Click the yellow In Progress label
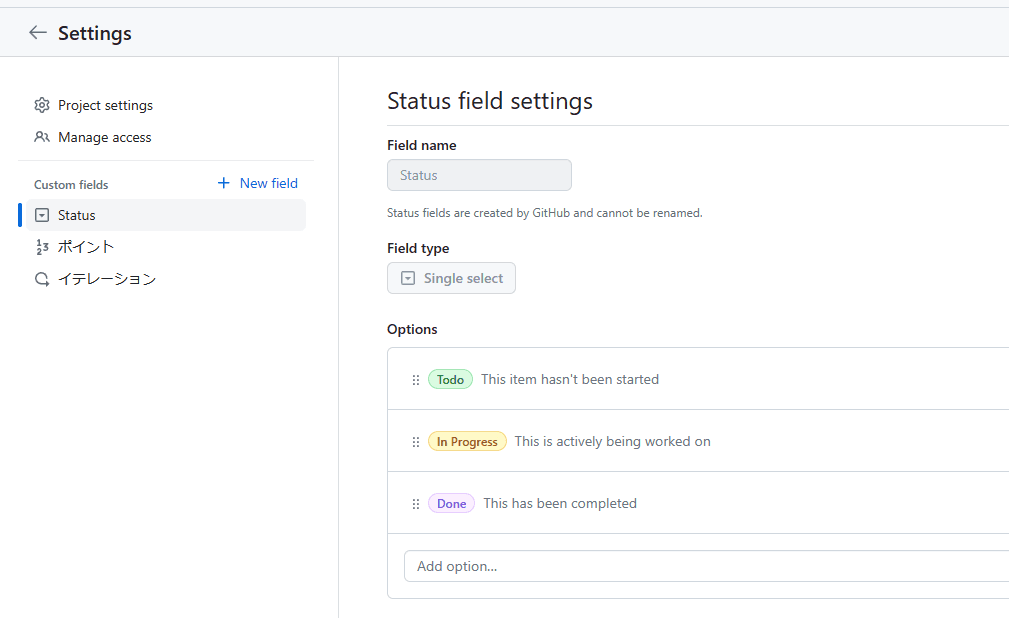The height and width of the screenshot is (618, 1009). [x=467, y=442]
